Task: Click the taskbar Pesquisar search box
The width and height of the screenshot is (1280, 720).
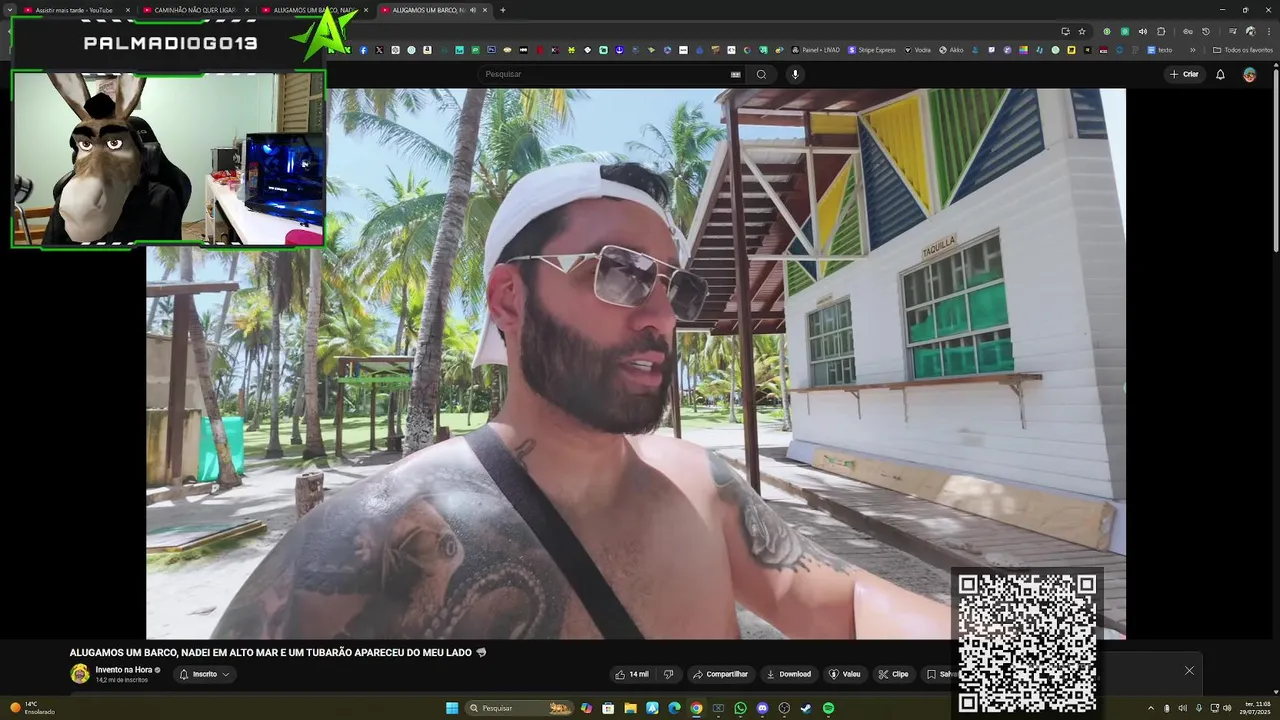Action: 519,708
